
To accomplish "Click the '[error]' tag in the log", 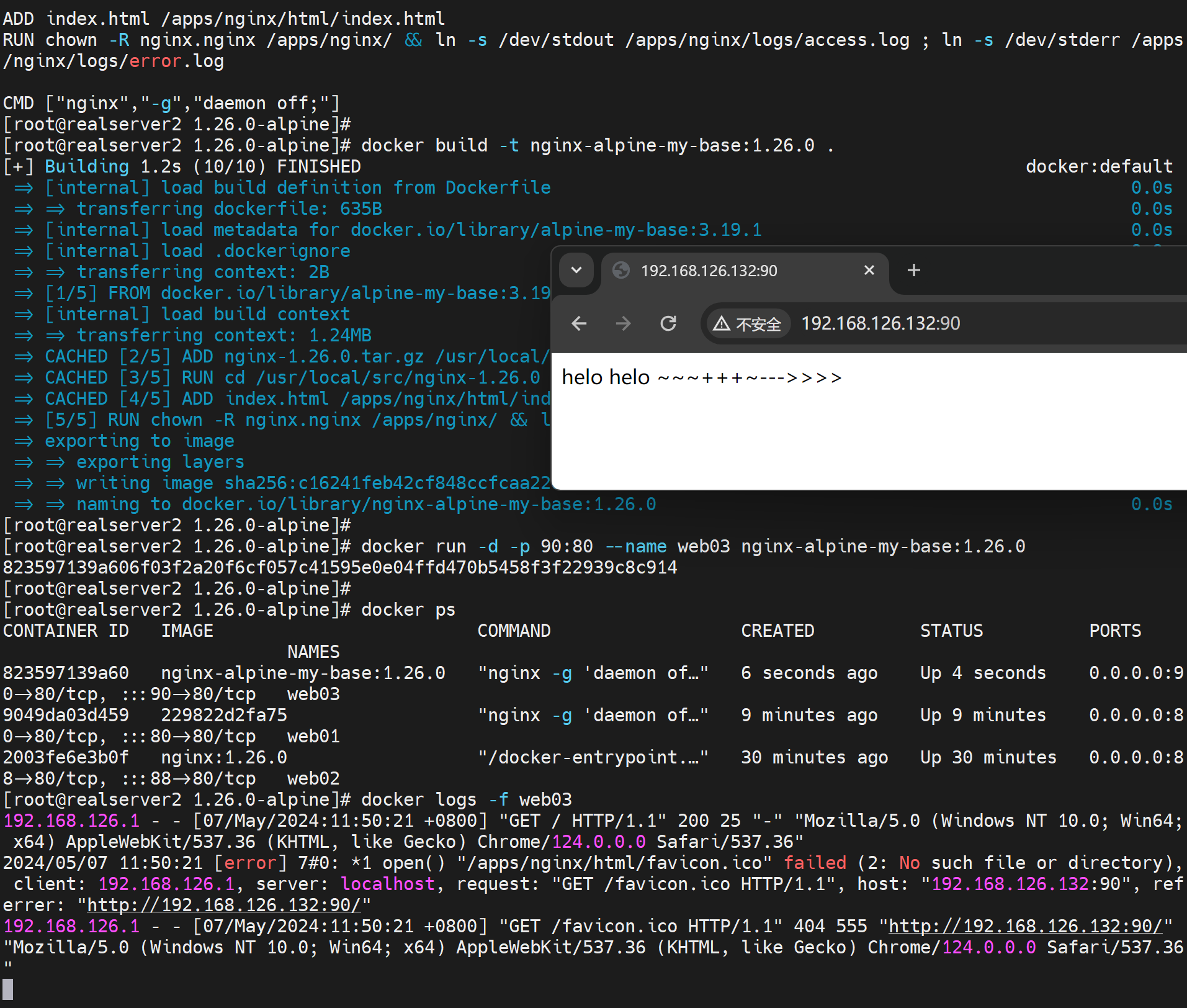I will [250, 863].
